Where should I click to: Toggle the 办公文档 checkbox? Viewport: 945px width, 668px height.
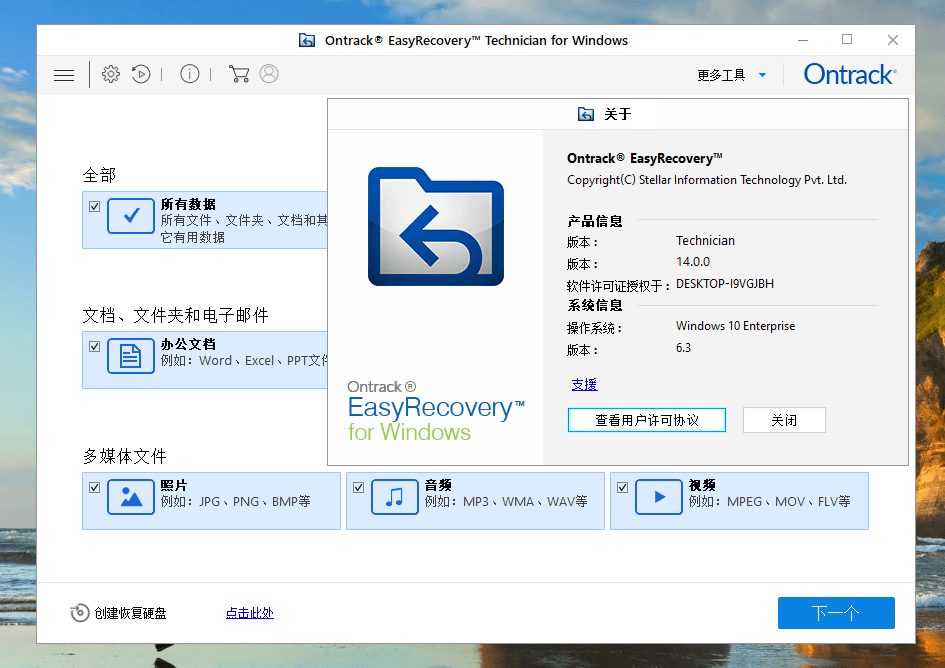click(x=95, y=347)
